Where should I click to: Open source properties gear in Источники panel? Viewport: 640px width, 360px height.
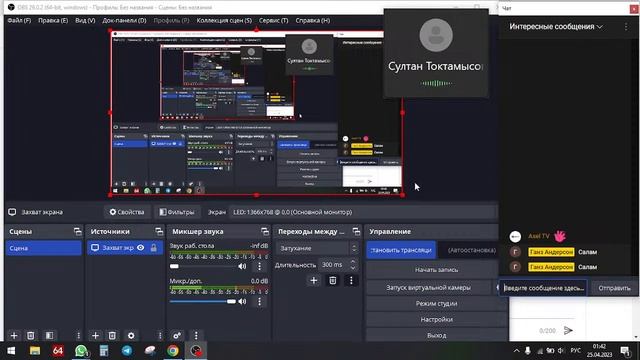[x=131, y=336]
